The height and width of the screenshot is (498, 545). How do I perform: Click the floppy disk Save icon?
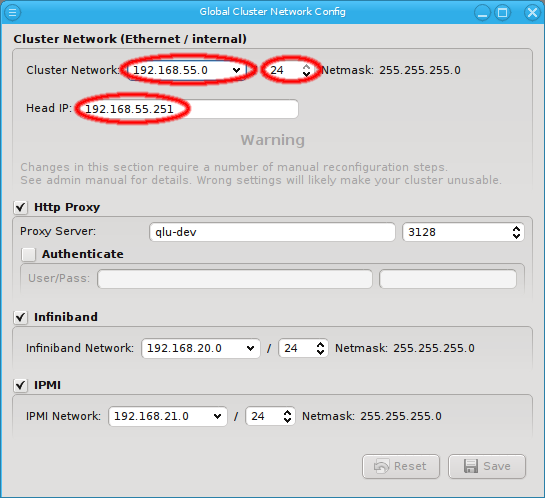click(x=471, y=466)
